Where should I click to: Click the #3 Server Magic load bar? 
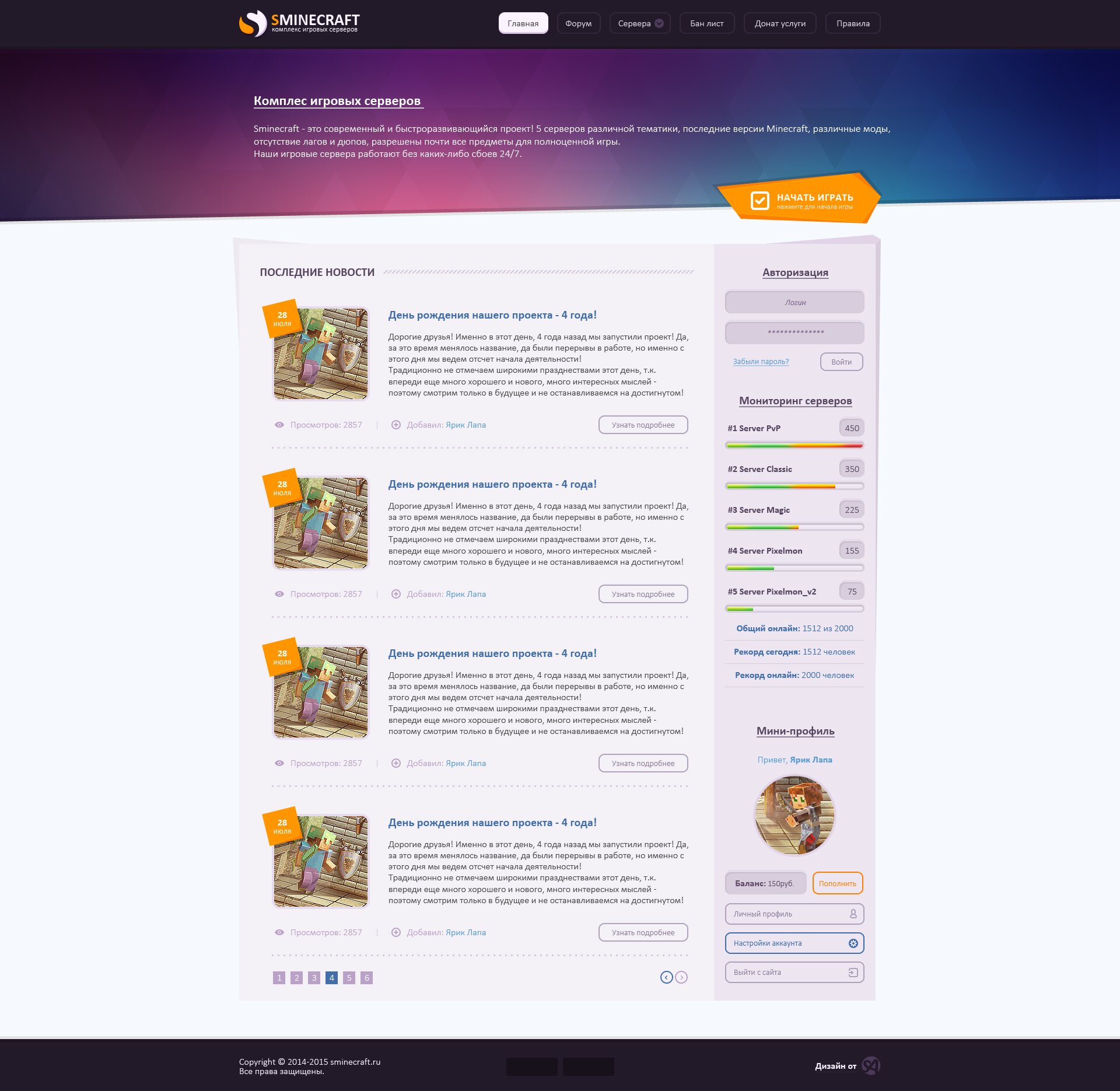pyautogui.click(x=794, y=527)
